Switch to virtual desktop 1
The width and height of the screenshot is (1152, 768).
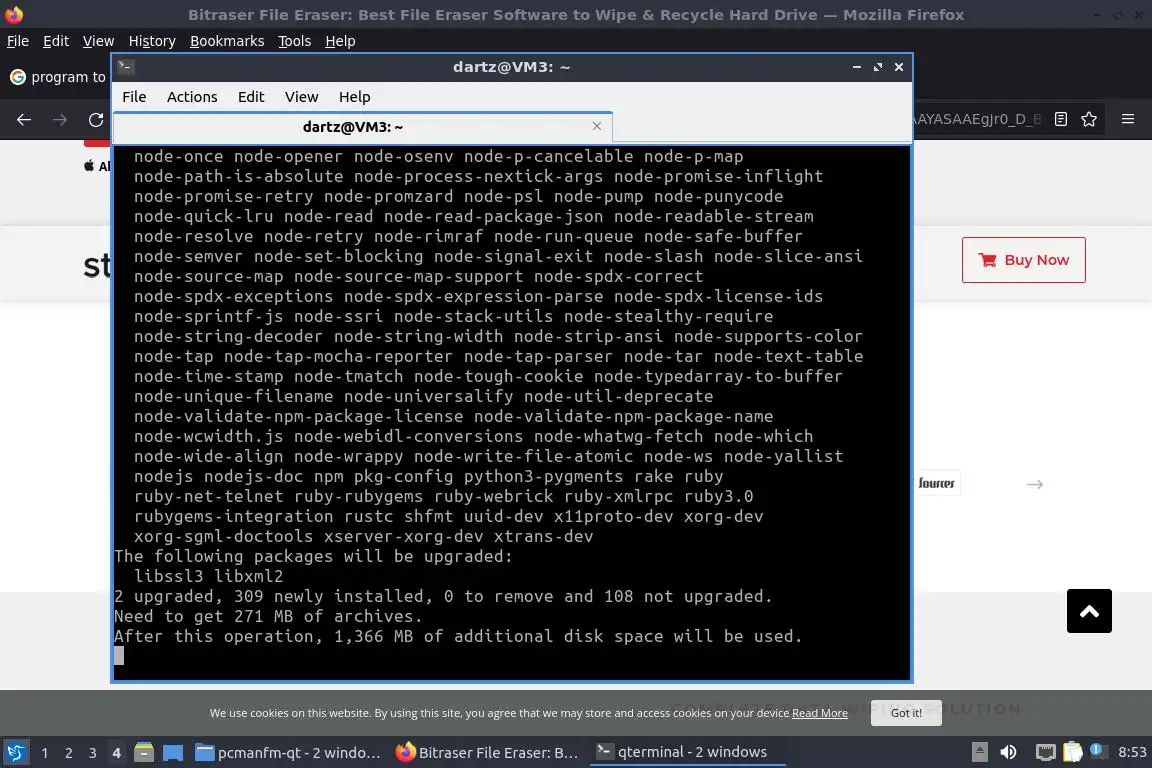45,753
